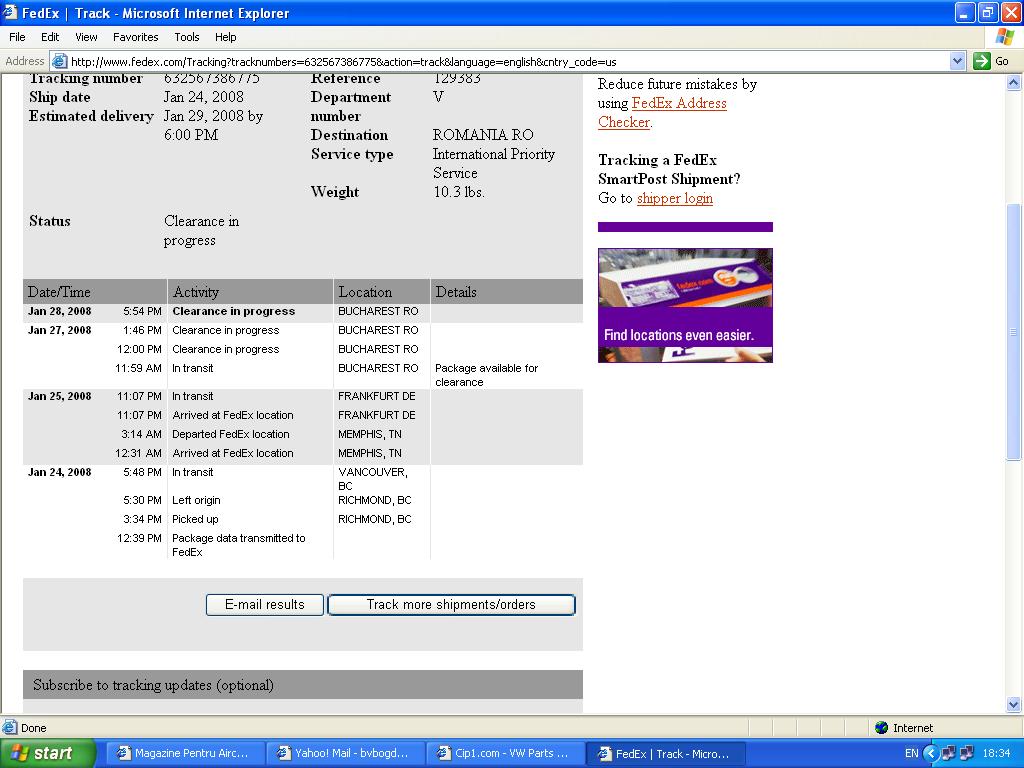
Task: Click the Internet Explorer icon in title bar
Action: point(10,12)
